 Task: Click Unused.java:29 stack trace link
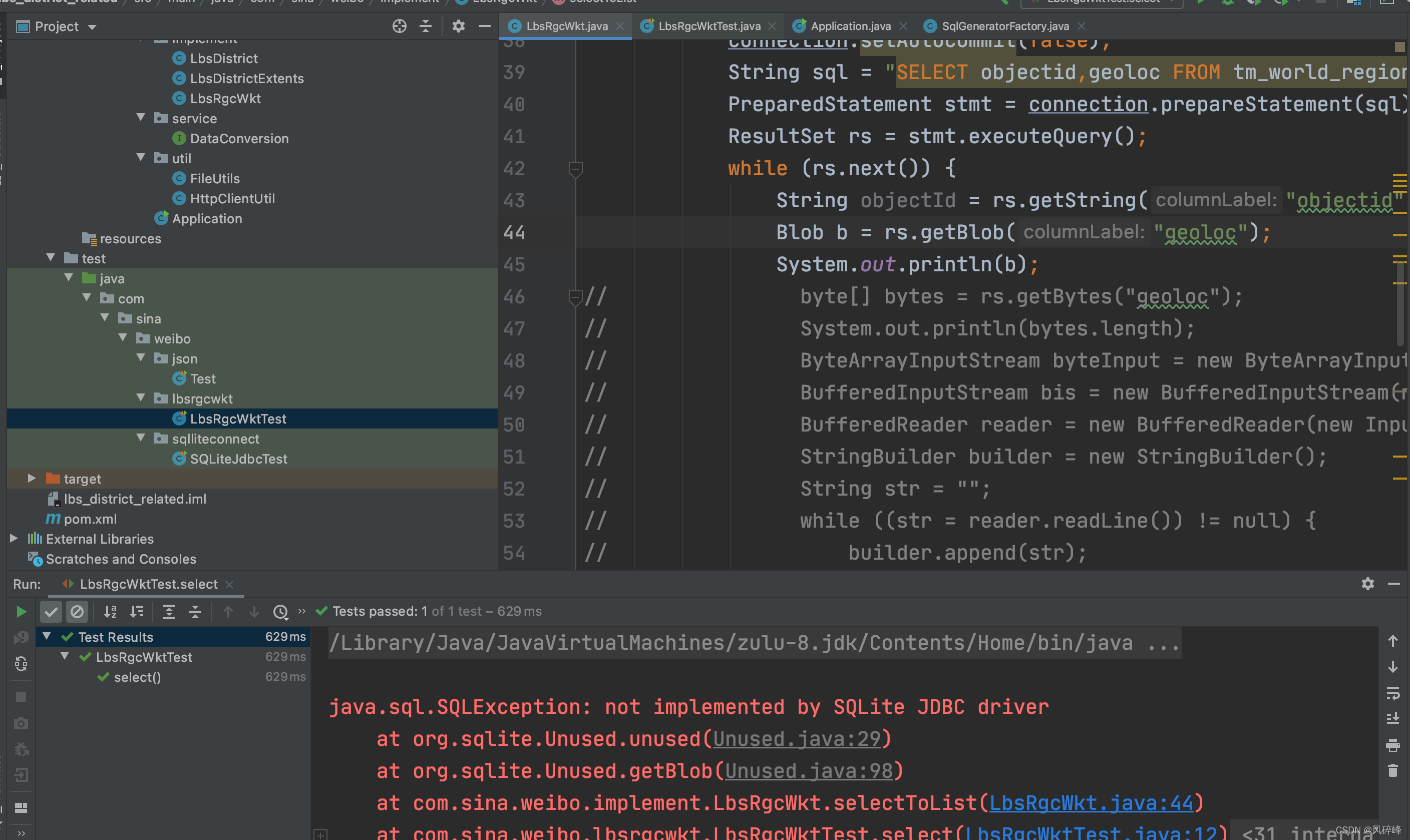[797, 739]
